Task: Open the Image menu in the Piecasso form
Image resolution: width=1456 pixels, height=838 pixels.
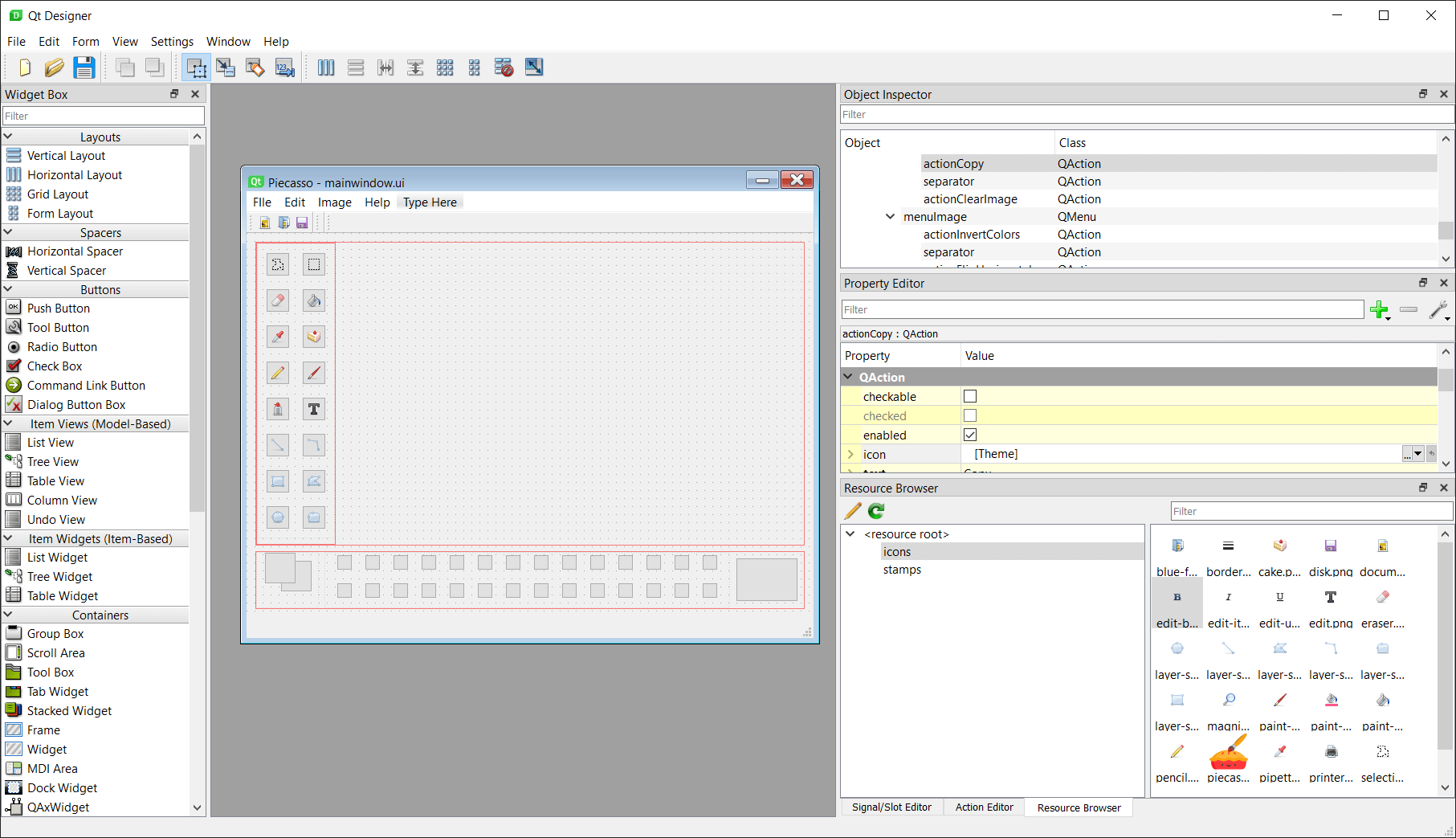Action: coord(335,202)
